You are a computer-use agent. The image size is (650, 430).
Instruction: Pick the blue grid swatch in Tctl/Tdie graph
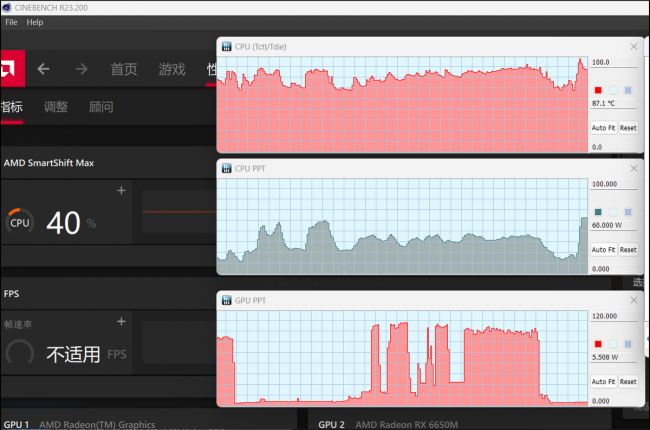pyautogui.click(x=628, y=90)
